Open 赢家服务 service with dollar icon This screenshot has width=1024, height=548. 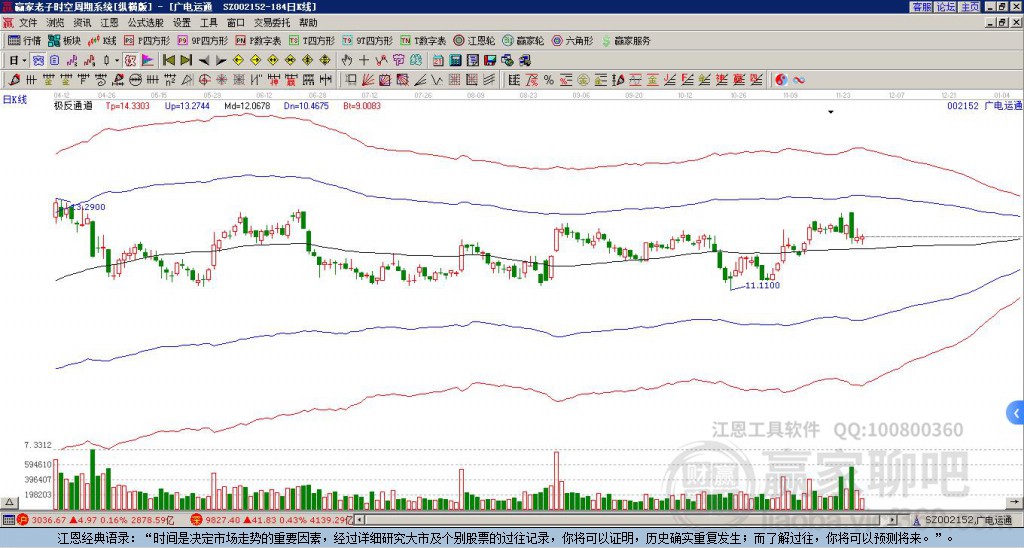[x=626, y=40]
